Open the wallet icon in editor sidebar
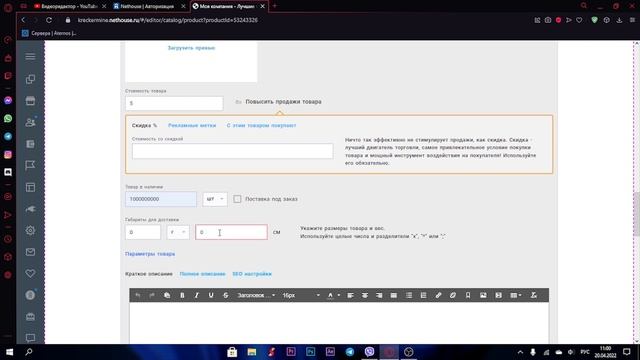This screenshot has height=360, width=640. pos(30,144)
